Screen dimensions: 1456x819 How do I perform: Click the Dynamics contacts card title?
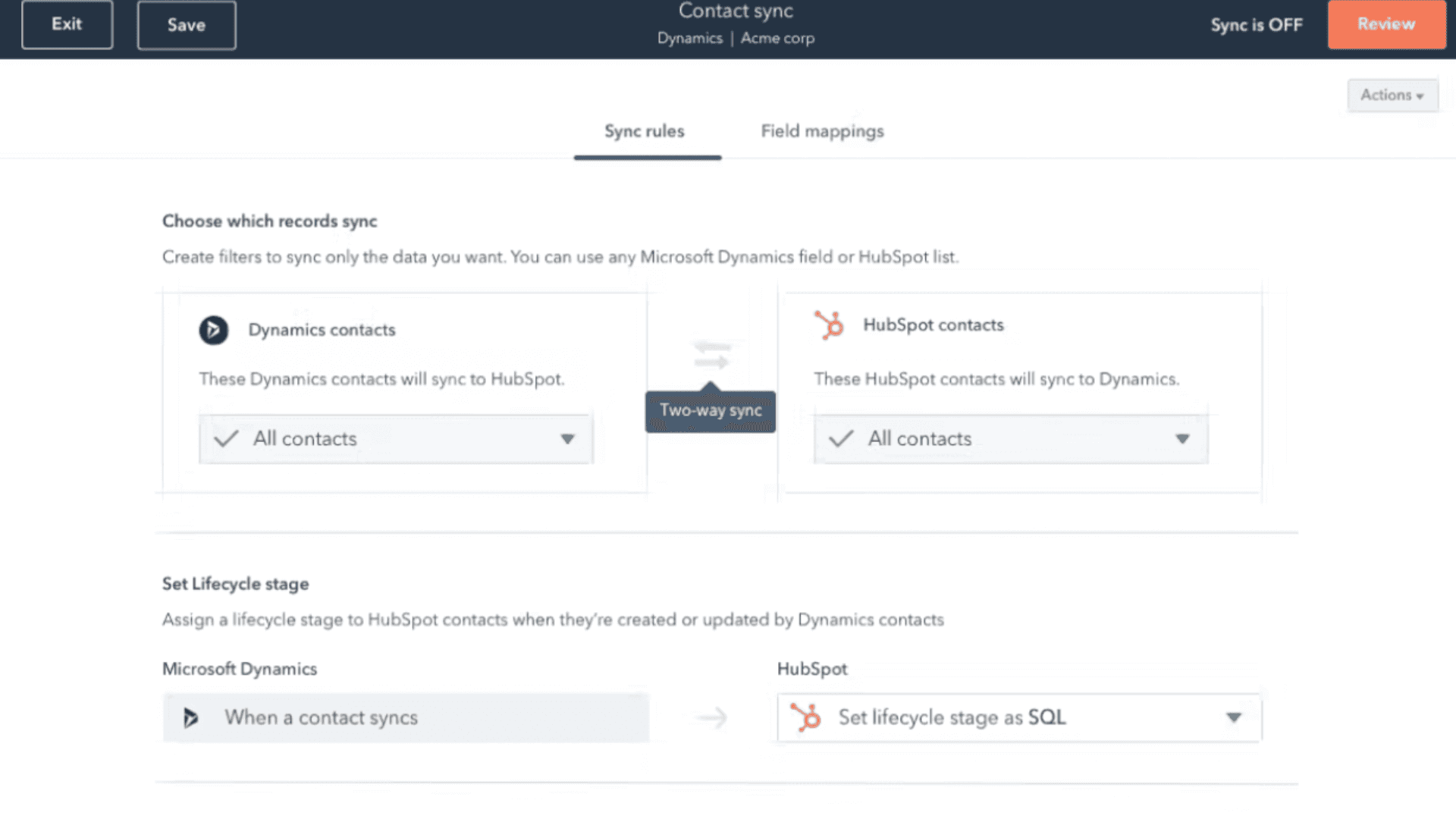click(322, 330)
